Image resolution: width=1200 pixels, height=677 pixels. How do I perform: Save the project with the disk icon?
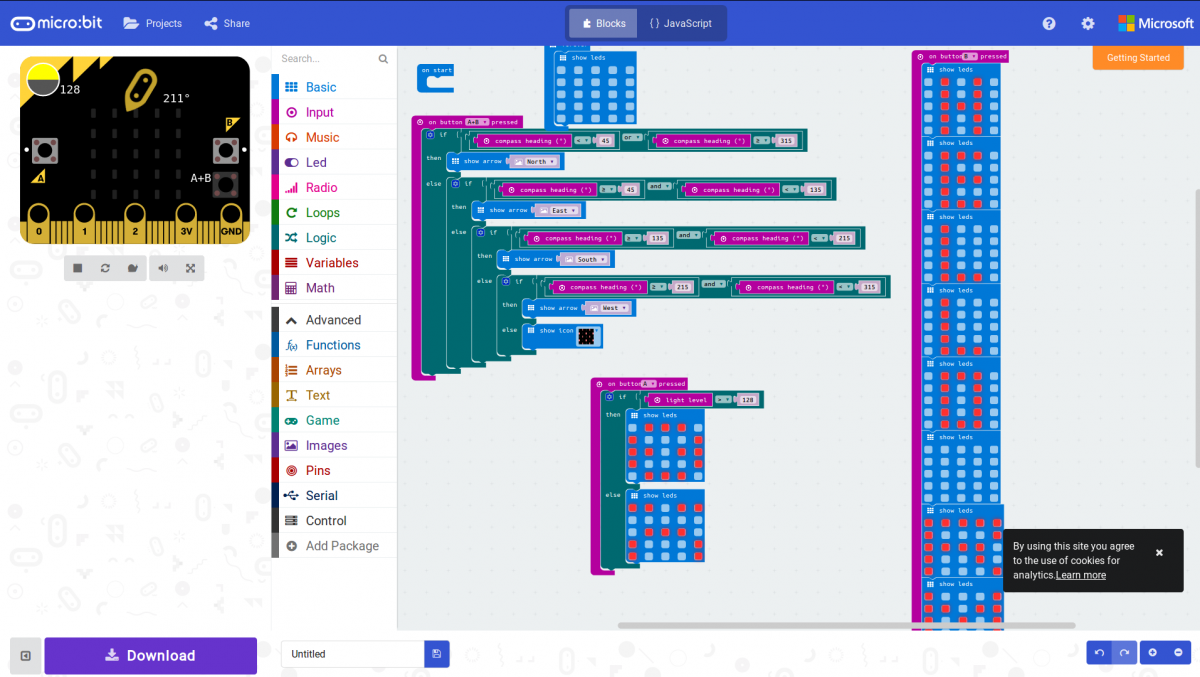[x=437, y=654]
